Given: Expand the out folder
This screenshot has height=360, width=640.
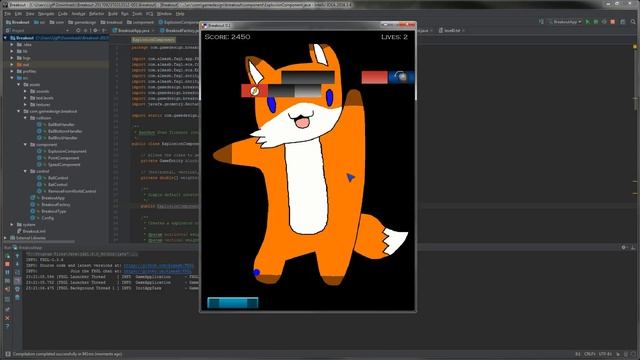Looking at the screenshot, I should click(x=12, y=64).
